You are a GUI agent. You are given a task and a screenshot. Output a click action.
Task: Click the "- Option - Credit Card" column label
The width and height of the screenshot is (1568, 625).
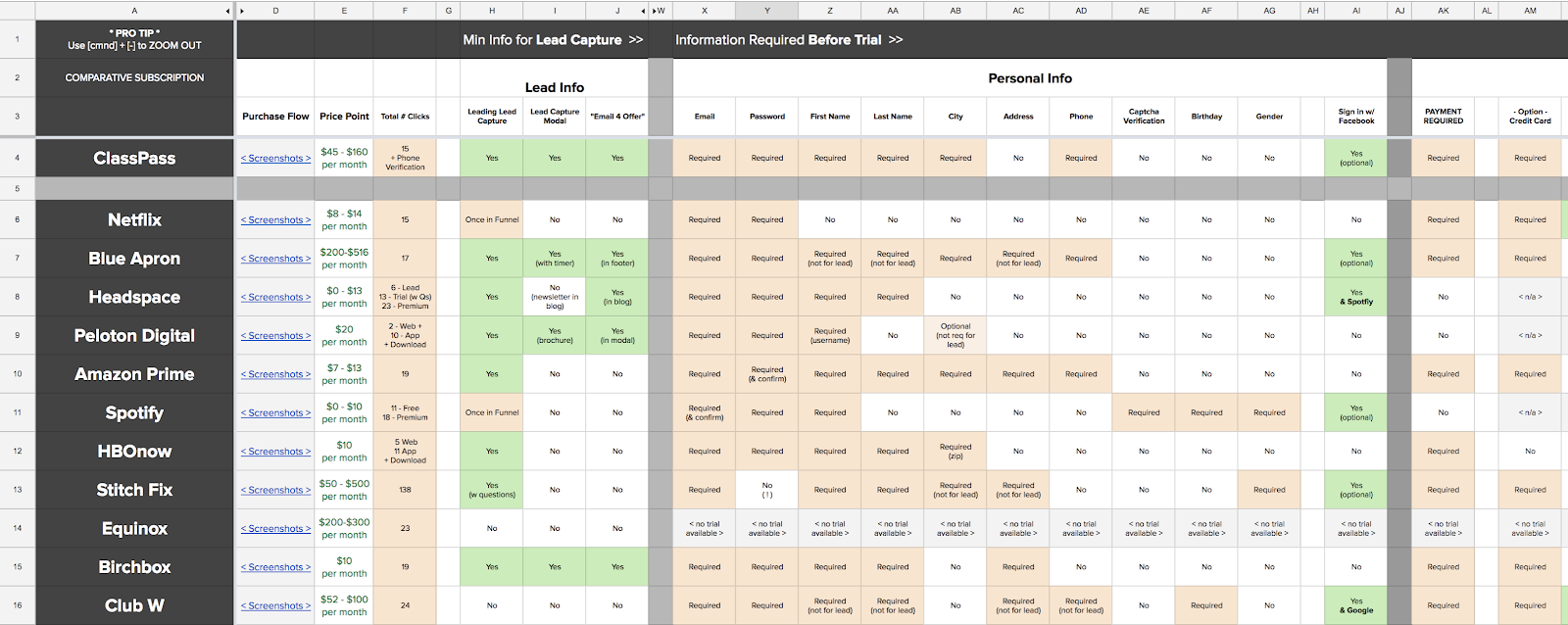coord(1530,117)
